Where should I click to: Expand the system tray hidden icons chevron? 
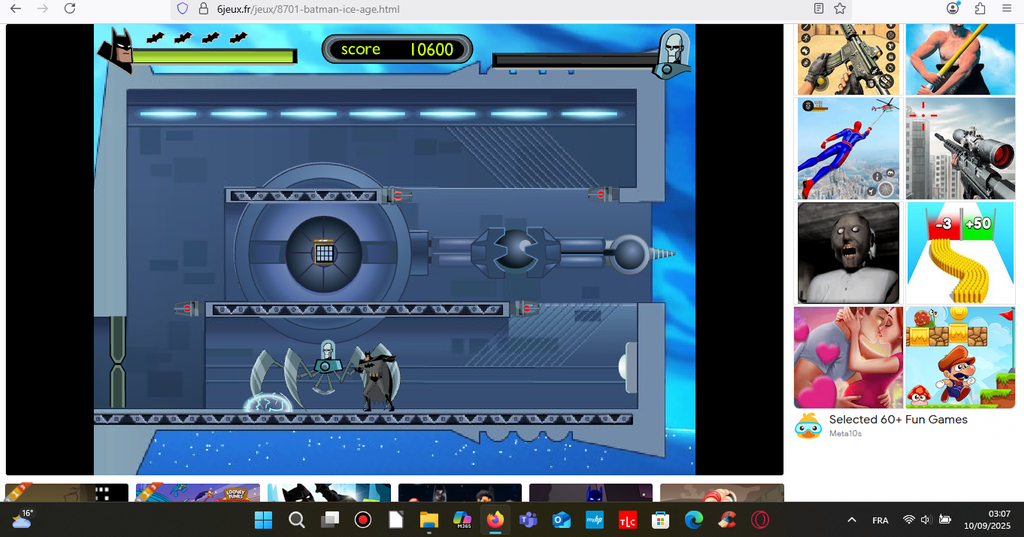(851, 520)
